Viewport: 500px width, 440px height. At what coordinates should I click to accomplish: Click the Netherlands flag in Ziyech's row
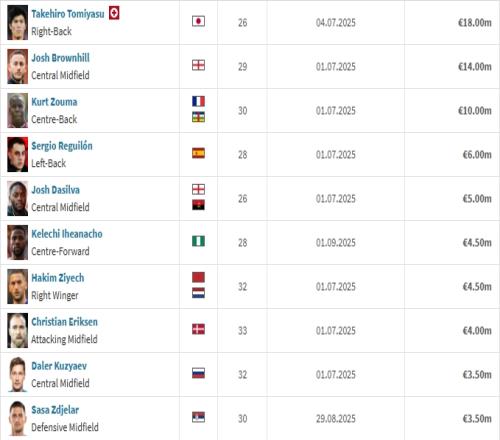pos(198,293)
